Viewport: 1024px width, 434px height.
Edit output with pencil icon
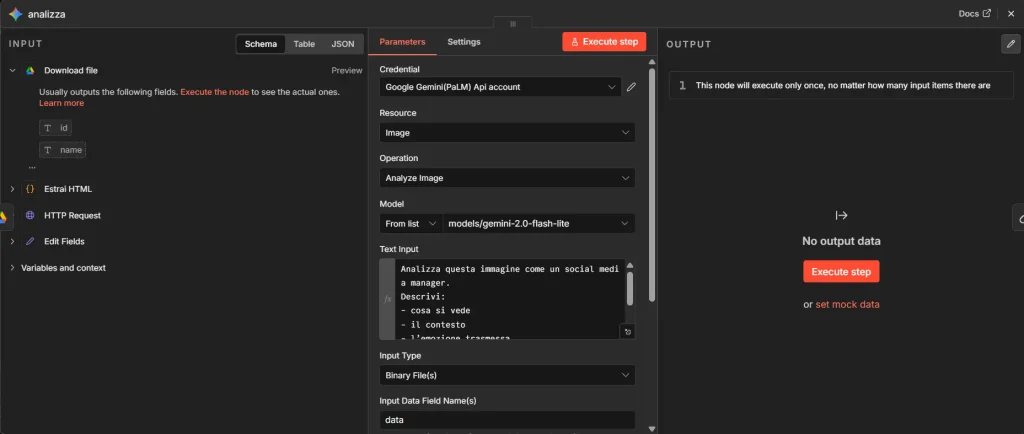click(1009, 44)
